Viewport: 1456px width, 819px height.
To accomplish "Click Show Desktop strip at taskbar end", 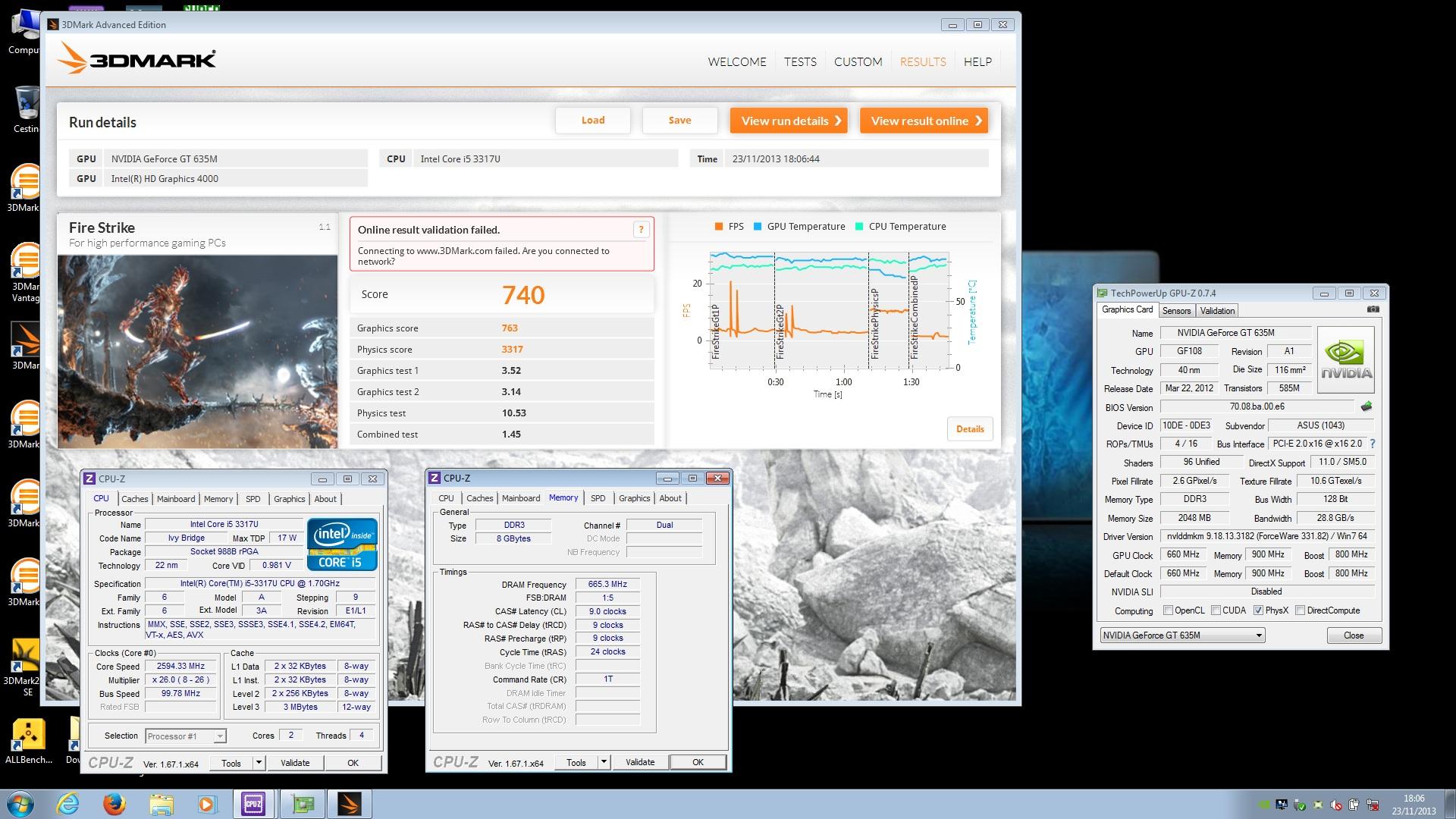I will pos(1450,804).
